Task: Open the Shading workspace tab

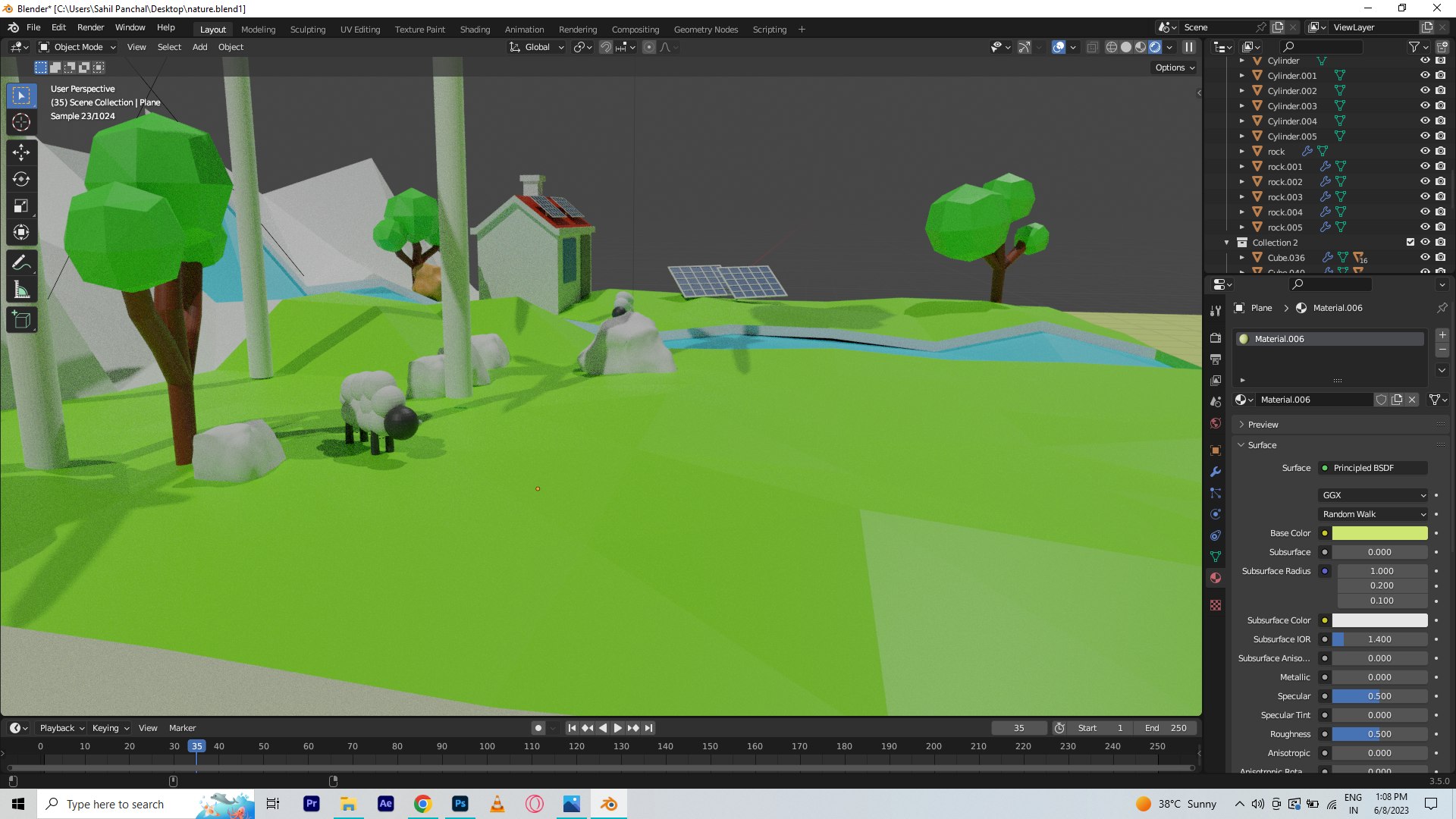Action: [475, 30]
